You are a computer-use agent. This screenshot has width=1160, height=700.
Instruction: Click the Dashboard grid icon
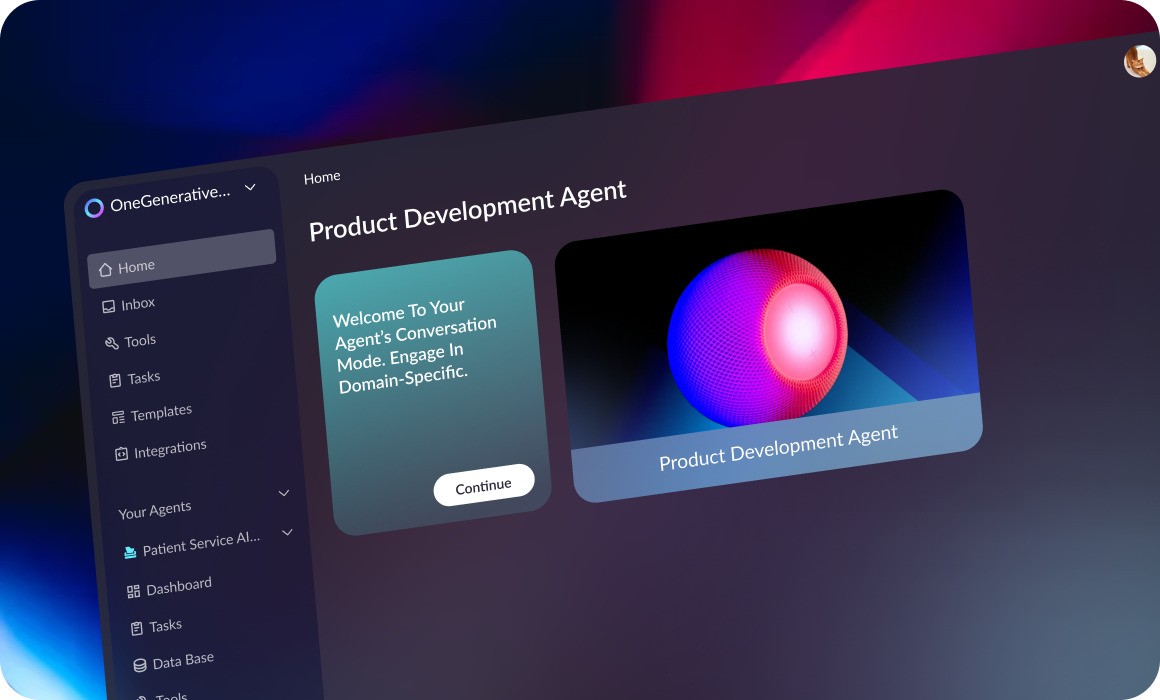pos(133,591)
